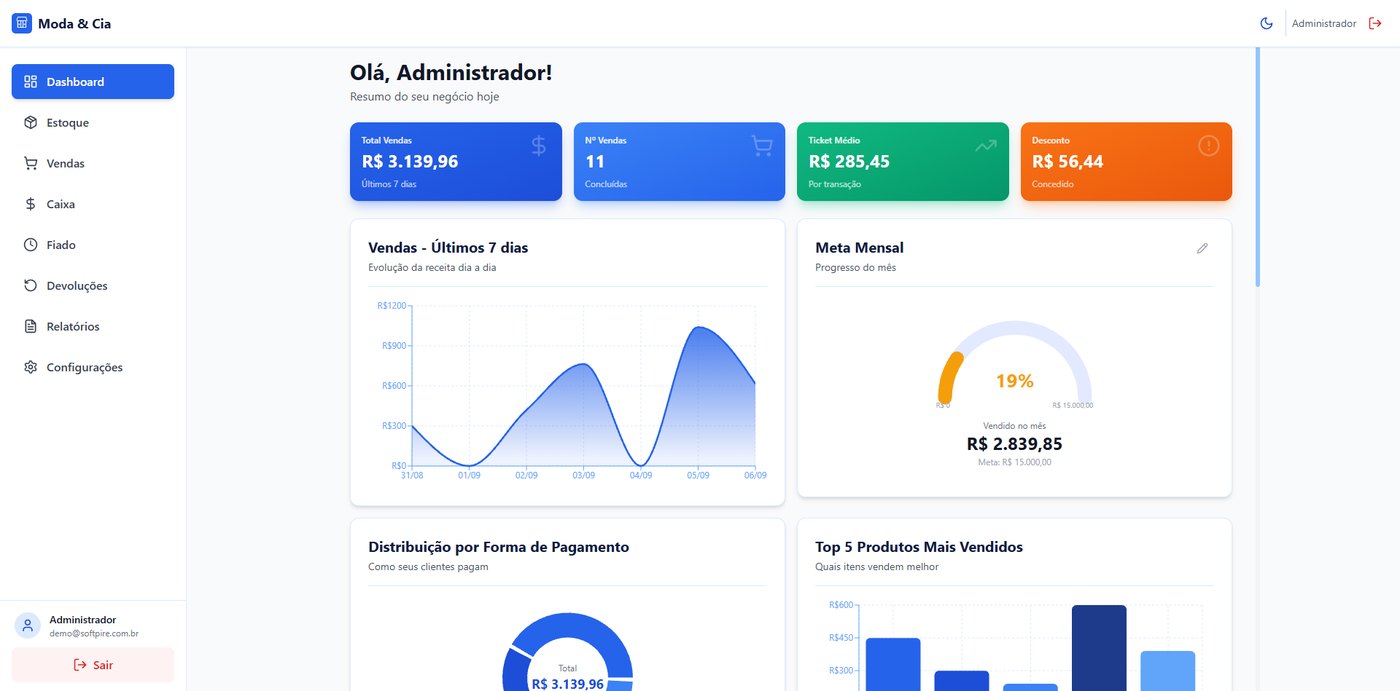Click the red Sair button
This screenshot has height=691, width=1400.
click(x=93, y=665)
